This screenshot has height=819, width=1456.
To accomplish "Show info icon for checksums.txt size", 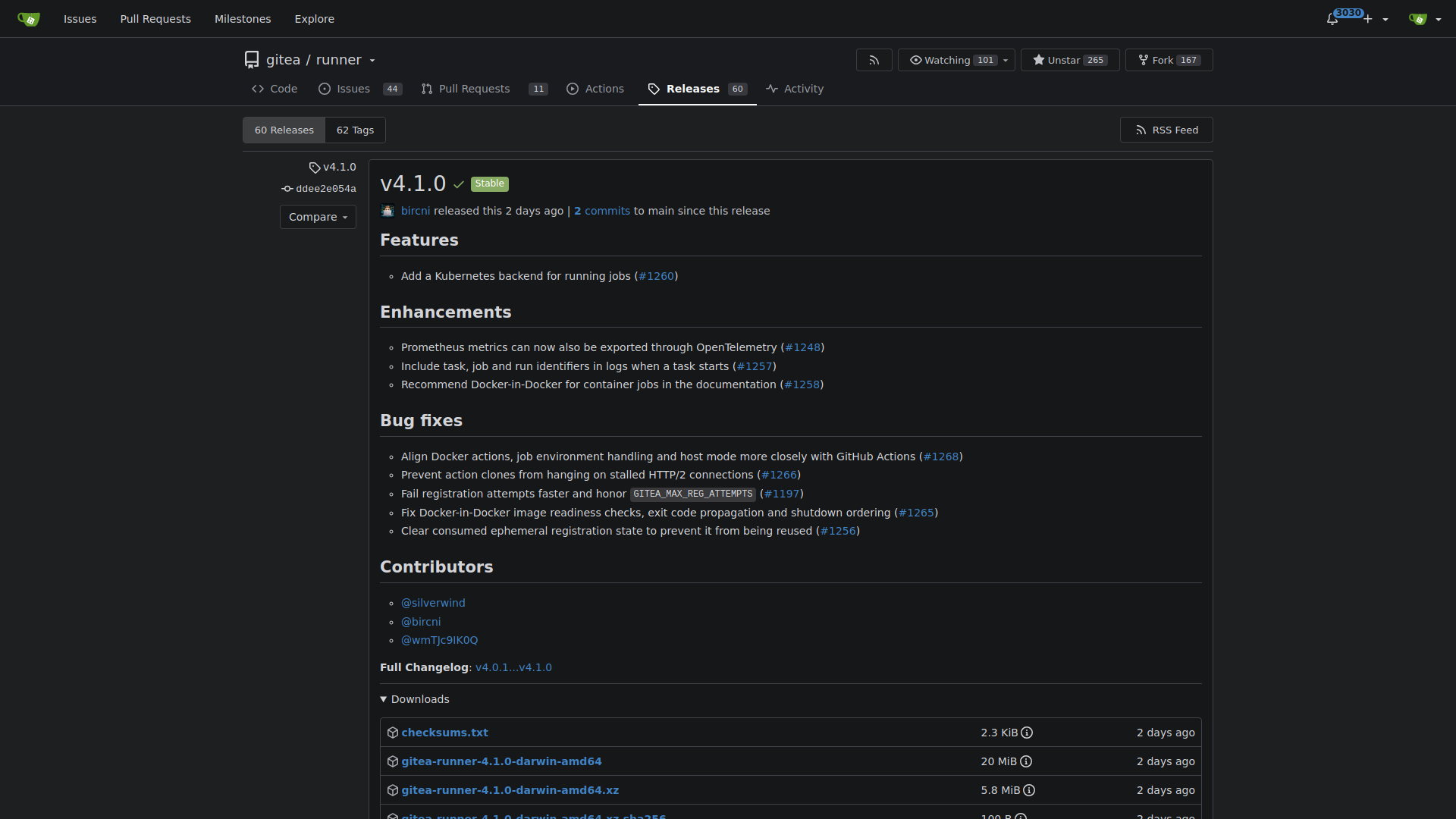I will [1027, 733].
